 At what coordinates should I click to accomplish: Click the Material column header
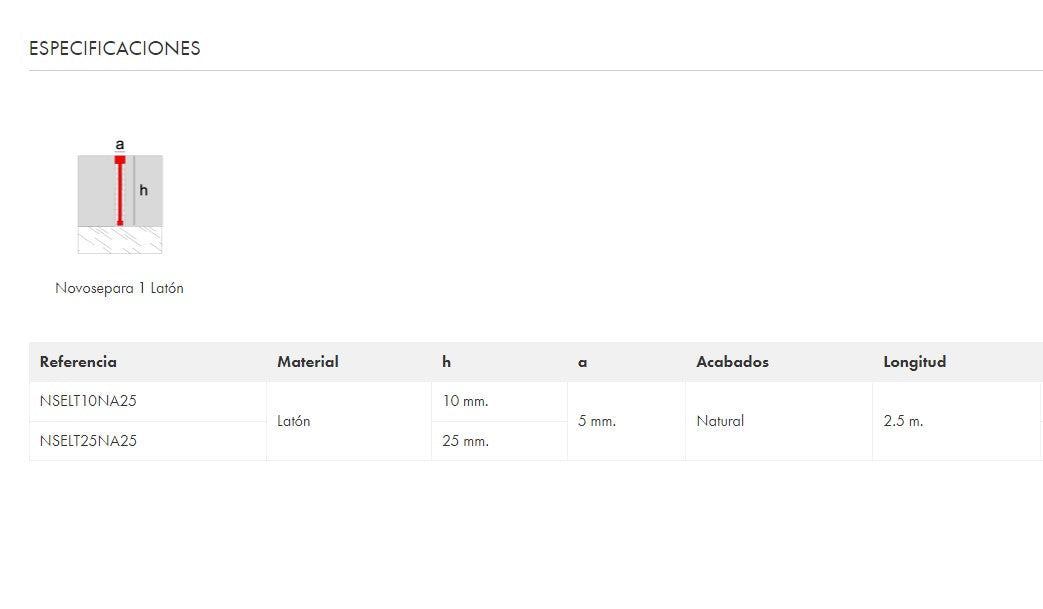(x=307, y=362)
